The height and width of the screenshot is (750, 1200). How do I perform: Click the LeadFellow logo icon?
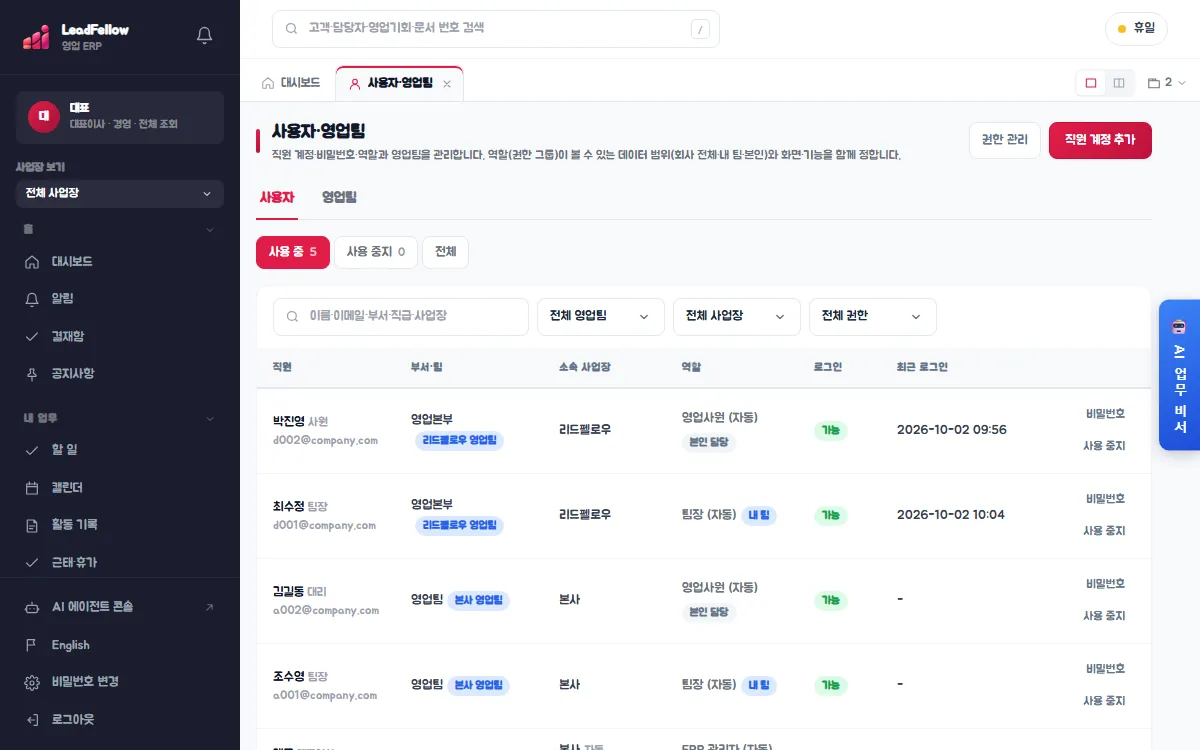37,36
